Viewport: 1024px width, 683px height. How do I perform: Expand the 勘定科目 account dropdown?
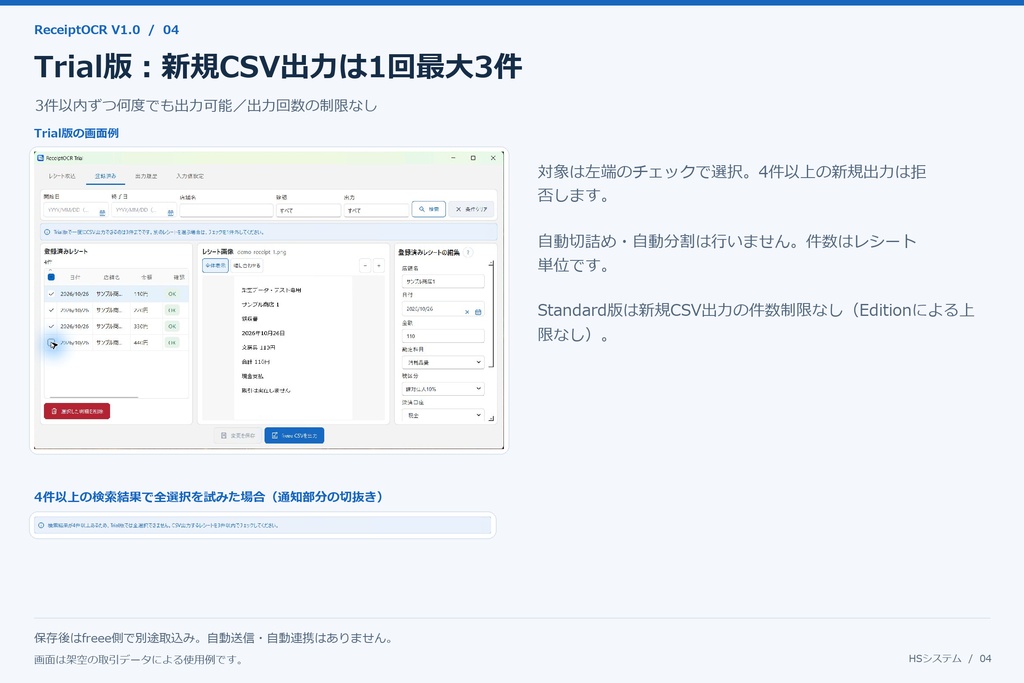point(443,362)
